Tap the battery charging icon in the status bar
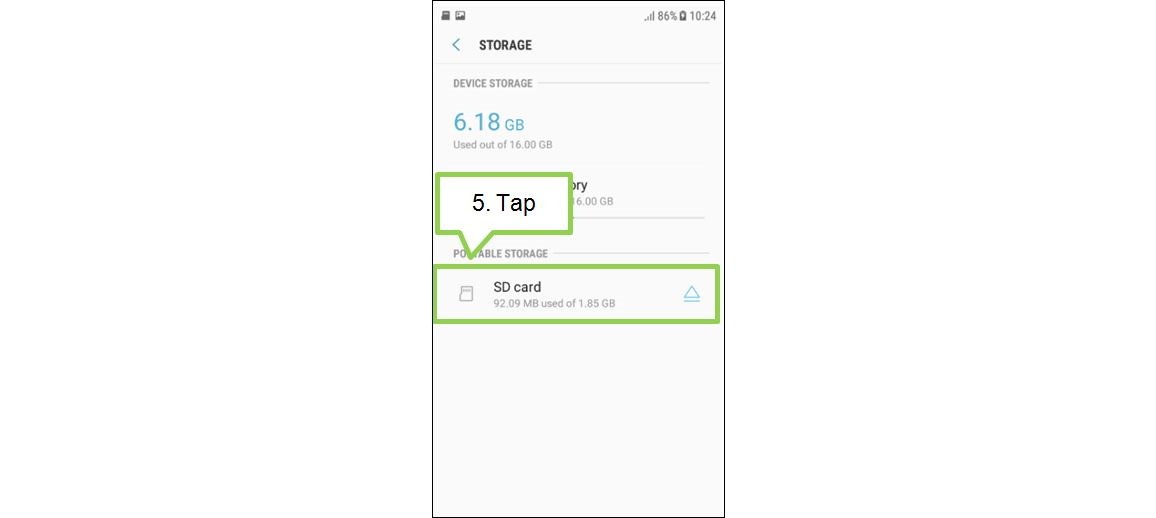Viewport: 1156px width, 518px height. 683,15
